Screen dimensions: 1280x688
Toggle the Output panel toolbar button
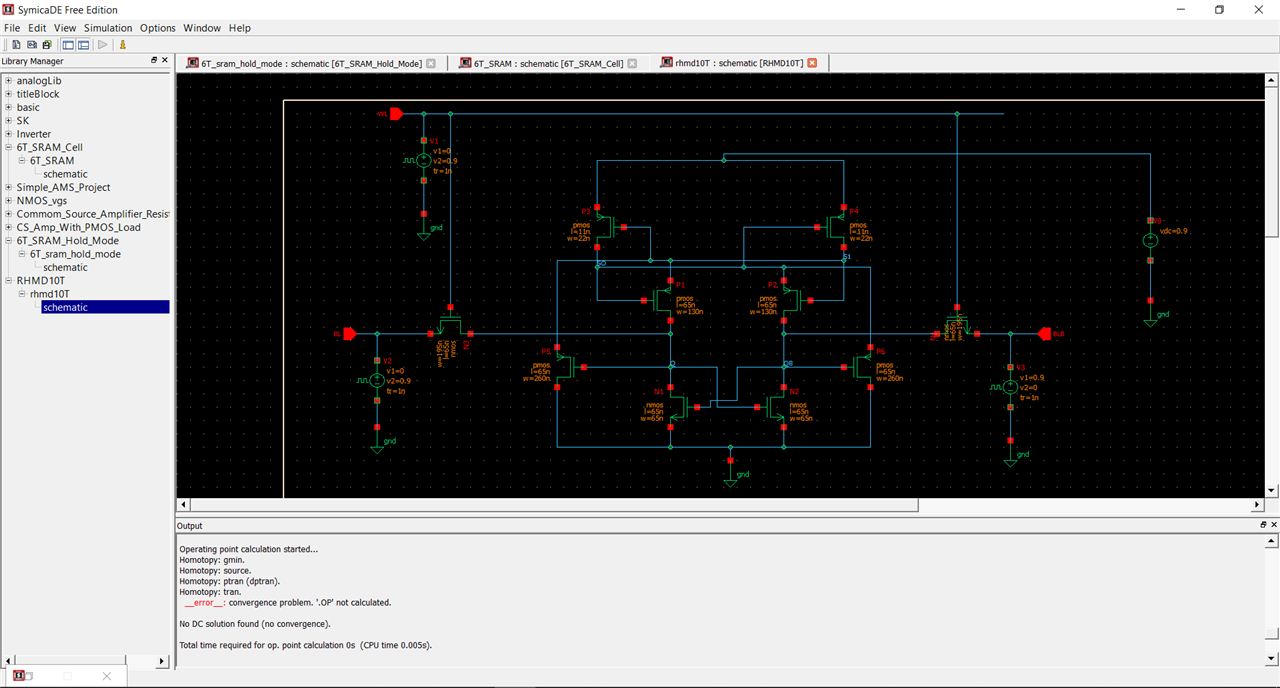[84, 45]
